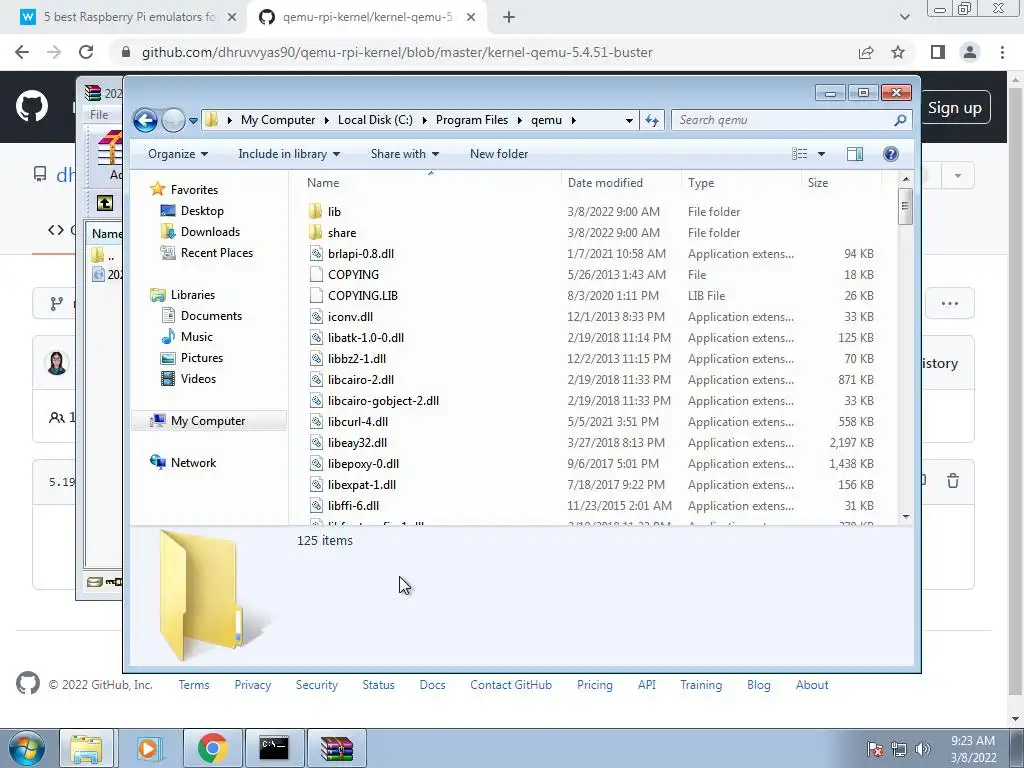Open Command Prompt from the taskbar
The width and height of the screenshot is (1024, 768).
coord(274,748)
